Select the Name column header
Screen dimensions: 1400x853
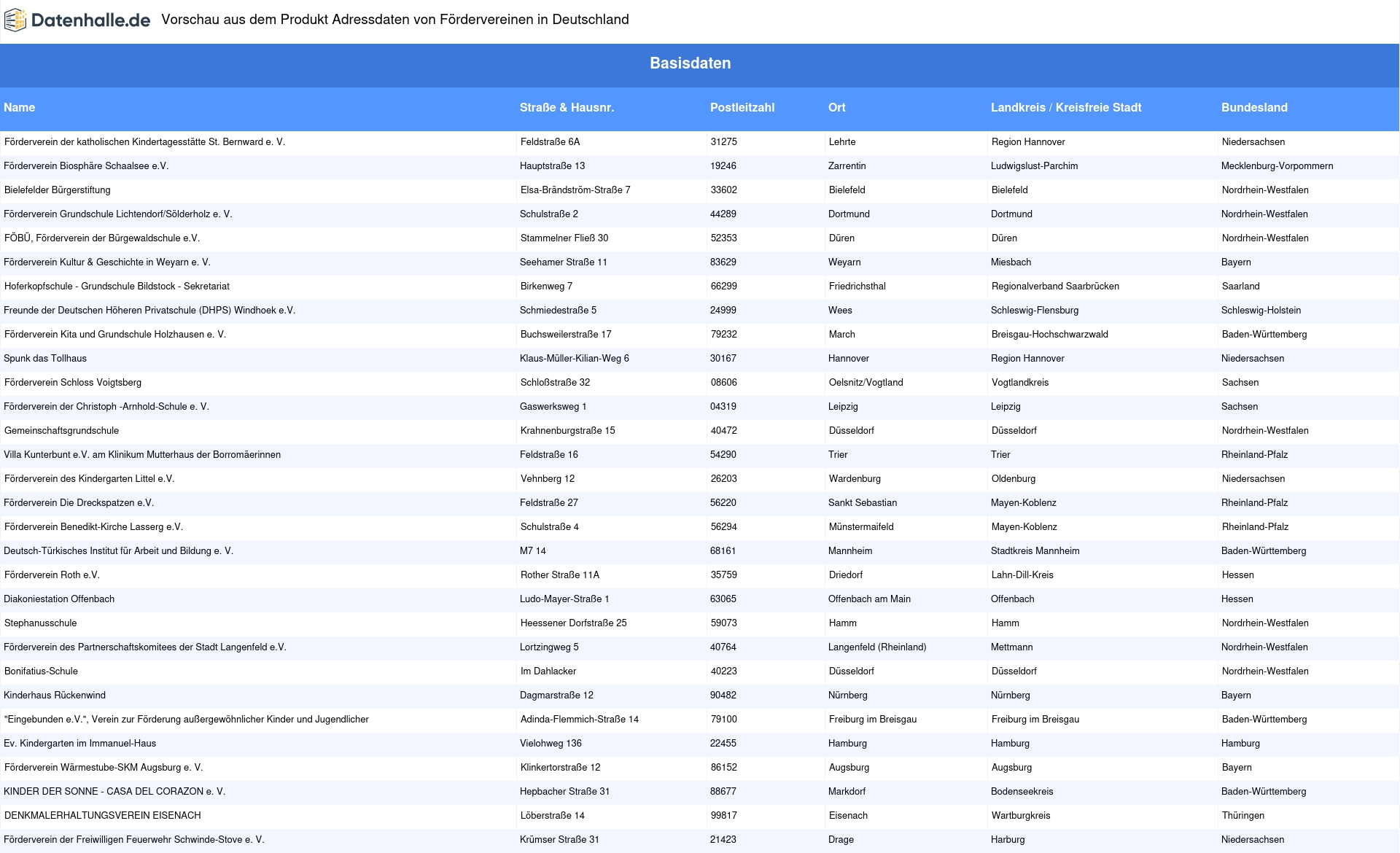pyautogui.click(x=19, y=107)
